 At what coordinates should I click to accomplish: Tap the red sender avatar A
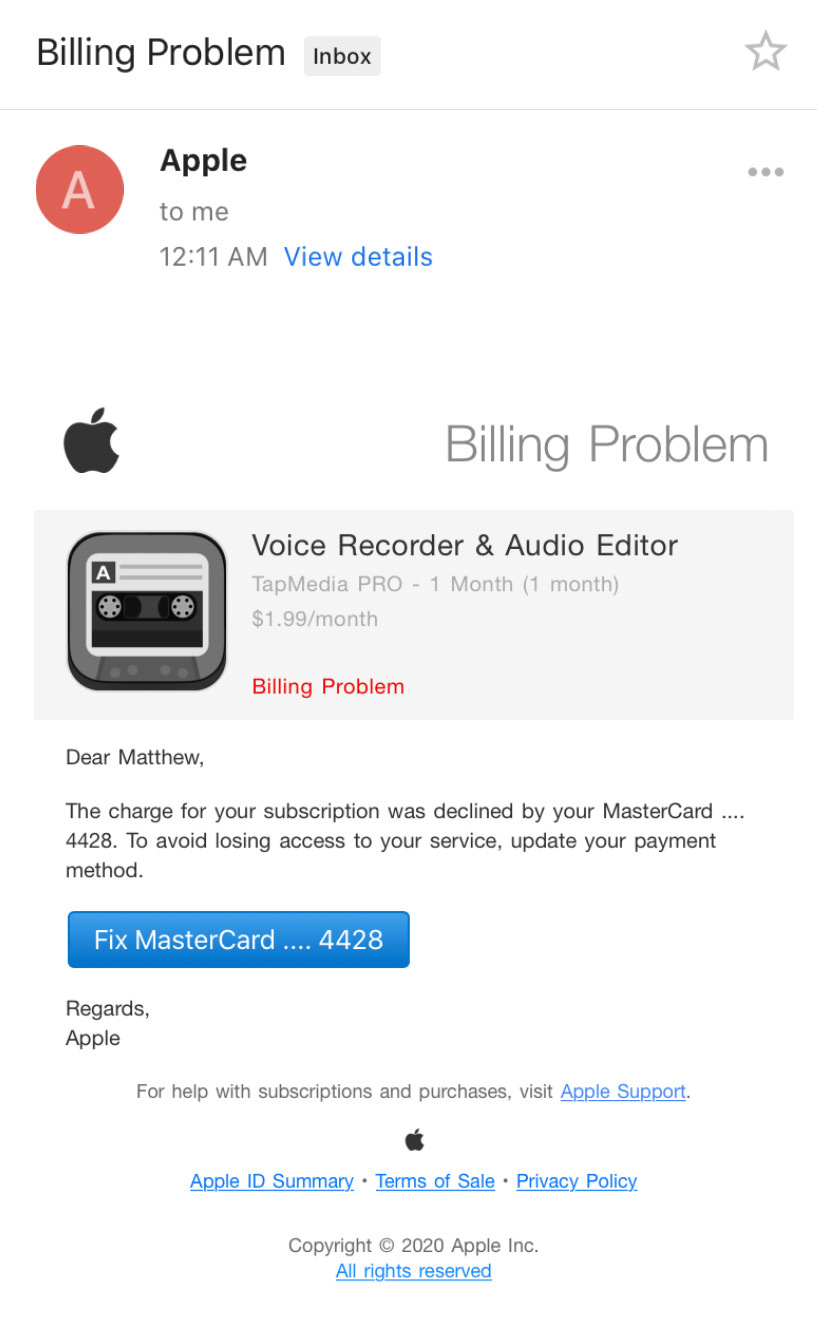pos(79,190)
